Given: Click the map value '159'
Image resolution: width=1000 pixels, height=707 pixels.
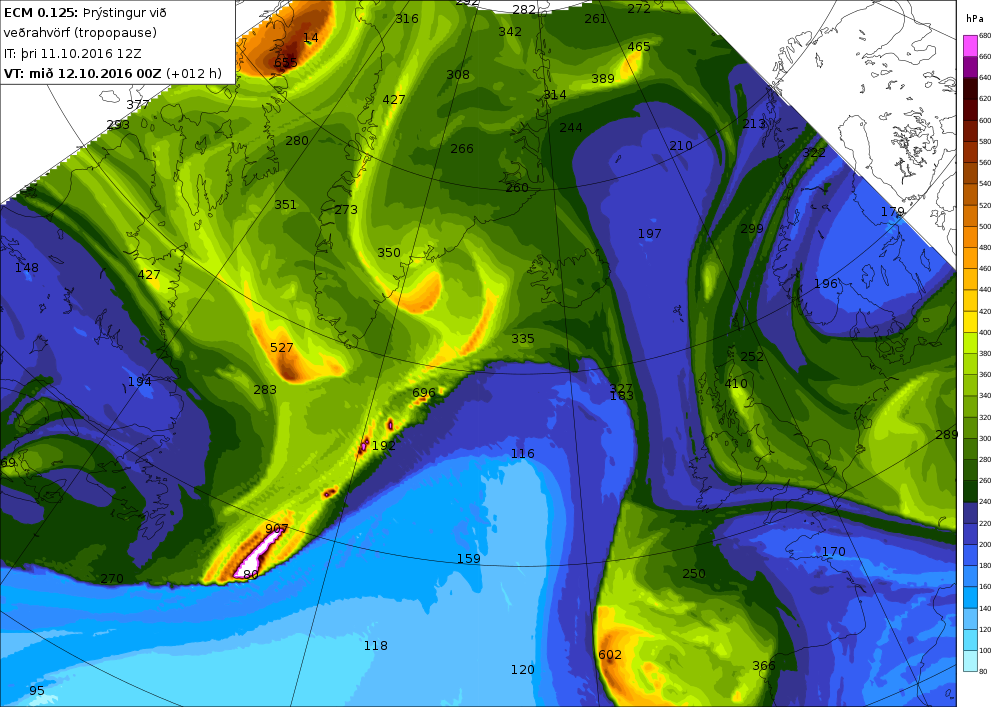Looking at the screenshot, I should (469, 558).
